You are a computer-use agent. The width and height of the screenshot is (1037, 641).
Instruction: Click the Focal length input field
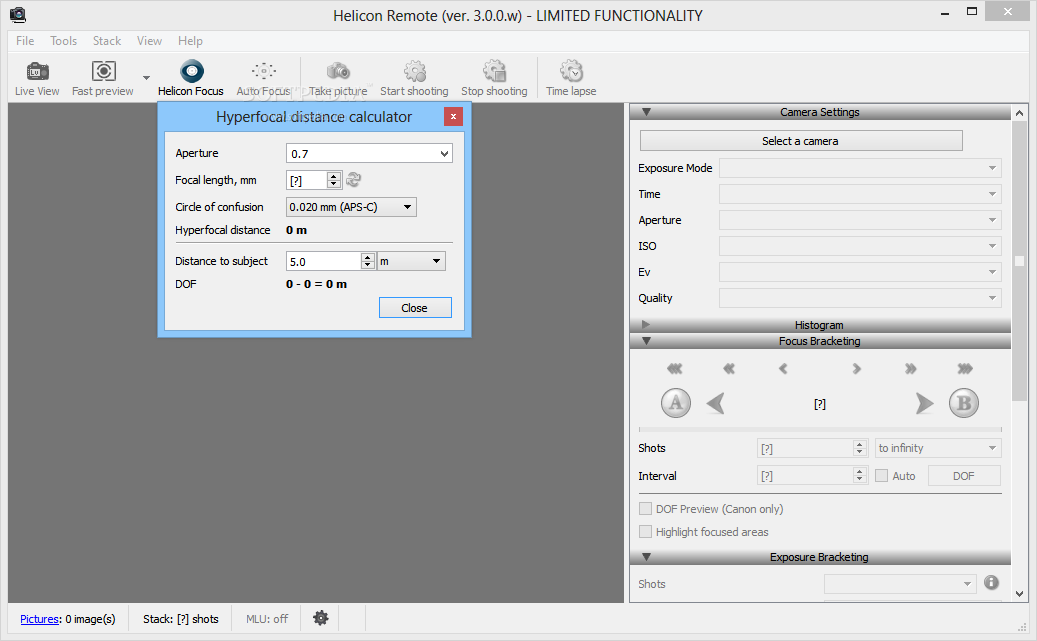[307, 180]
